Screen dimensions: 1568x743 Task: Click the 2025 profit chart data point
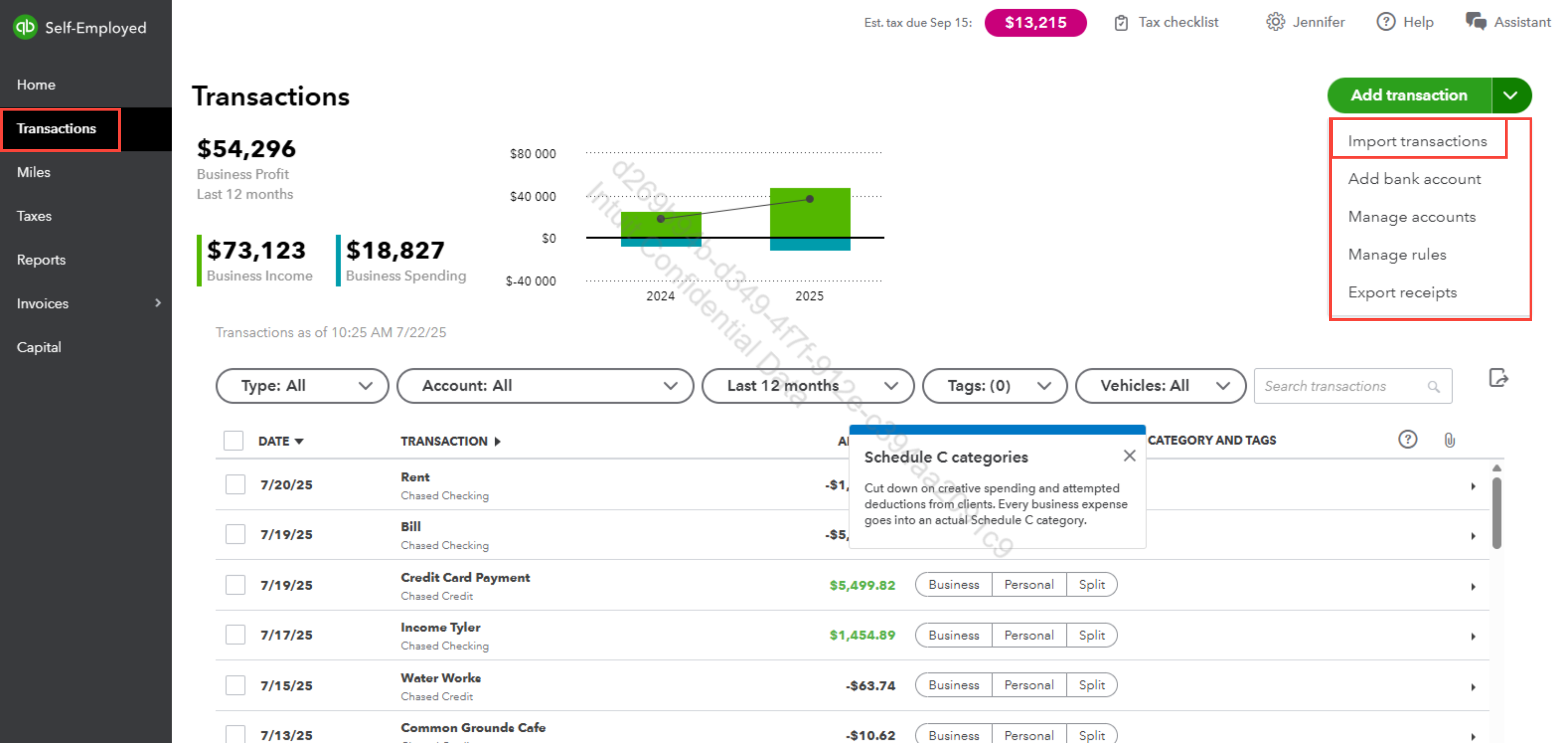coord(809,199)
